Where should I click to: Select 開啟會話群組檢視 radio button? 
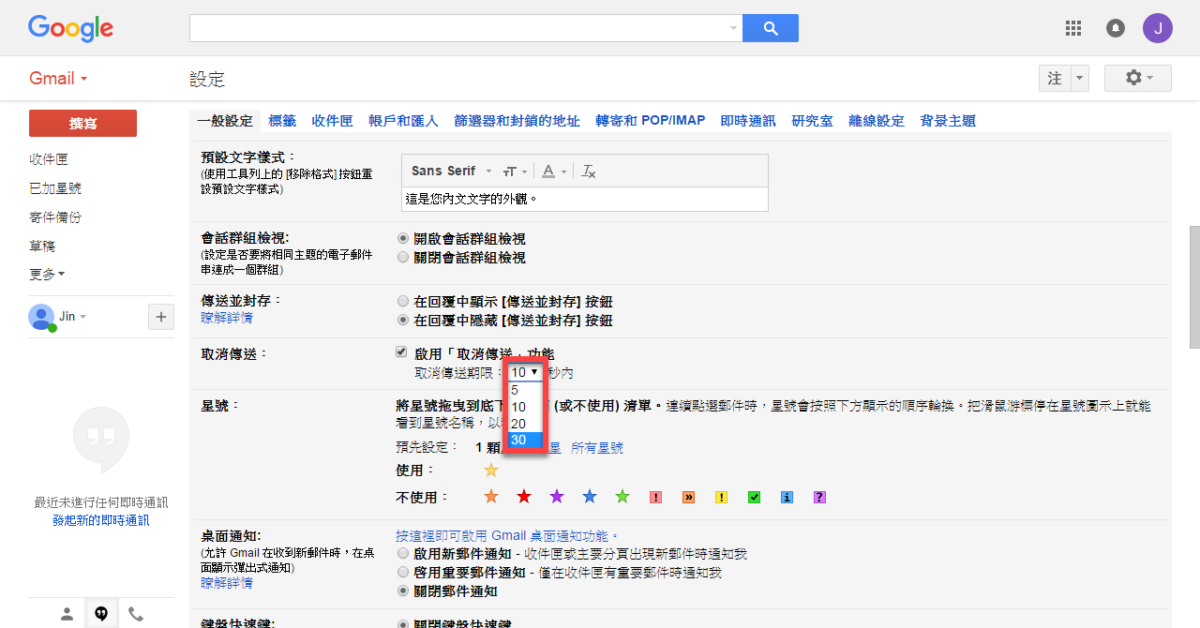(403, 239)
